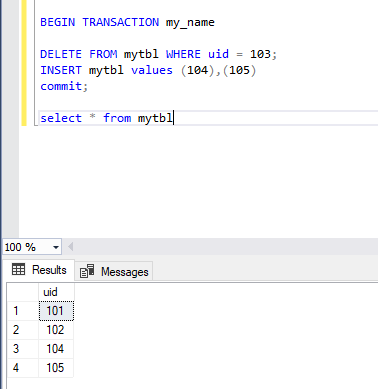The width and height of the screenshot is (378, 389).
Task: Select row header 2 in results
Action: [23, 330]
